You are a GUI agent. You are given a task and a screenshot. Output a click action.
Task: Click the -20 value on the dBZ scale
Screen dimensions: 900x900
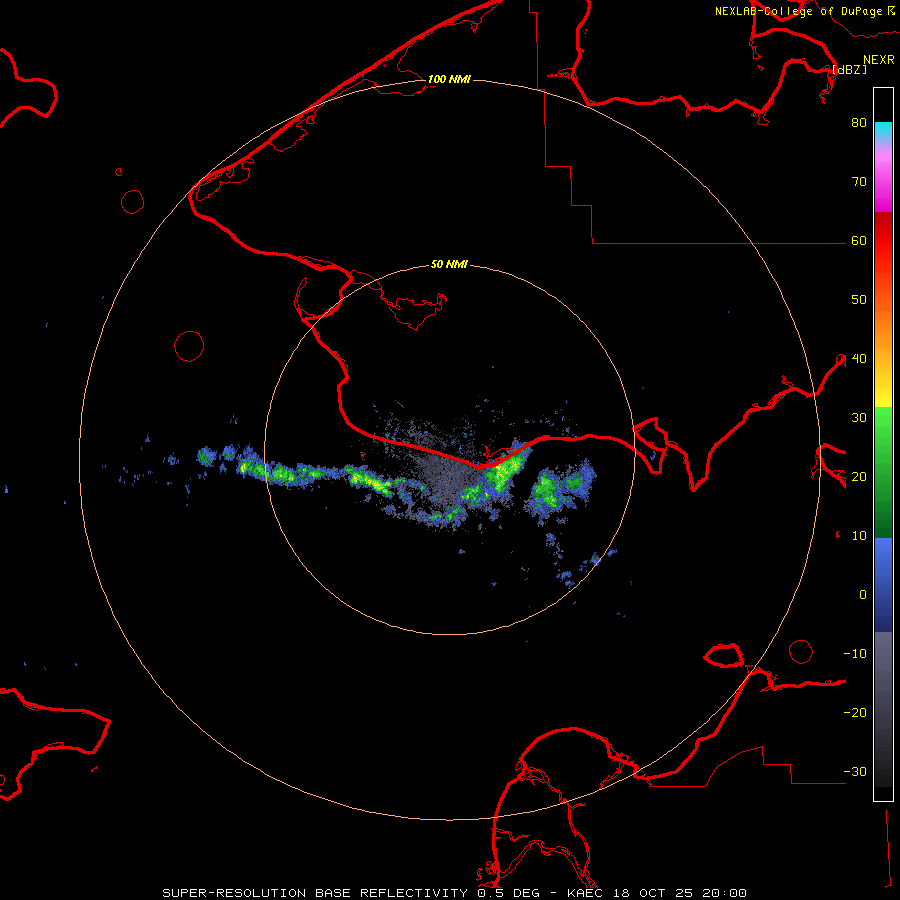(x=855, y=713)
